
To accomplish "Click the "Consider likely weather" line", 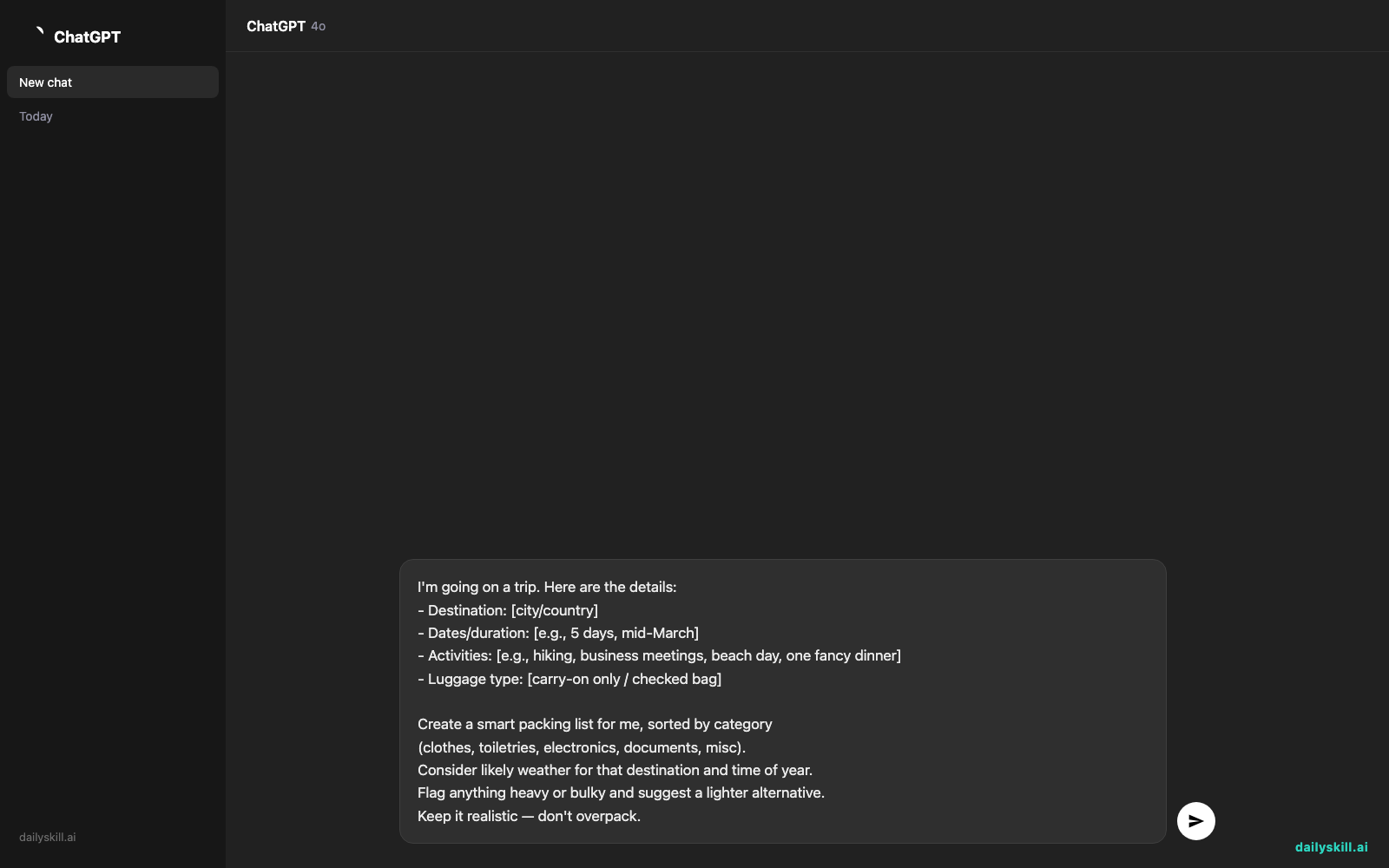I will (x=615, y=770).
